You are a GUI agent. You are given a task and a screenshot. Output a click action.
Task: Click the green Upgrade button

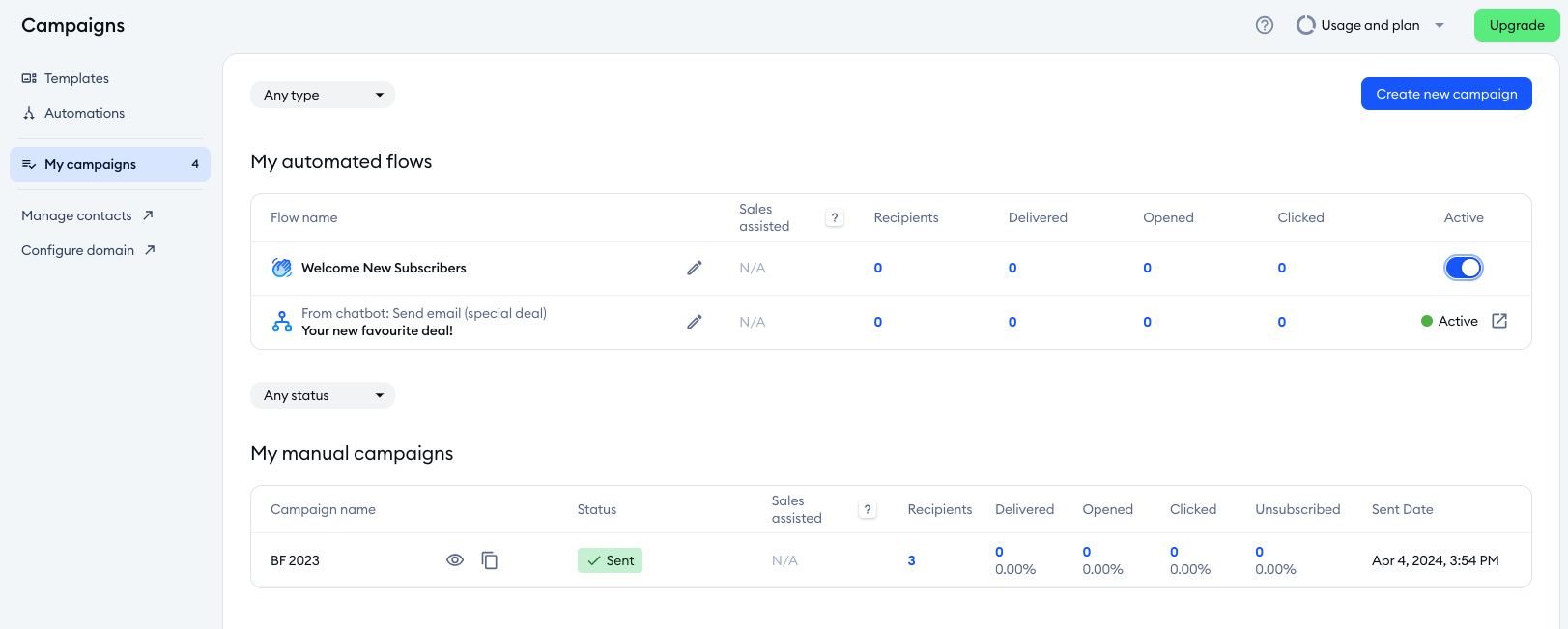(x=1516, y=25)
